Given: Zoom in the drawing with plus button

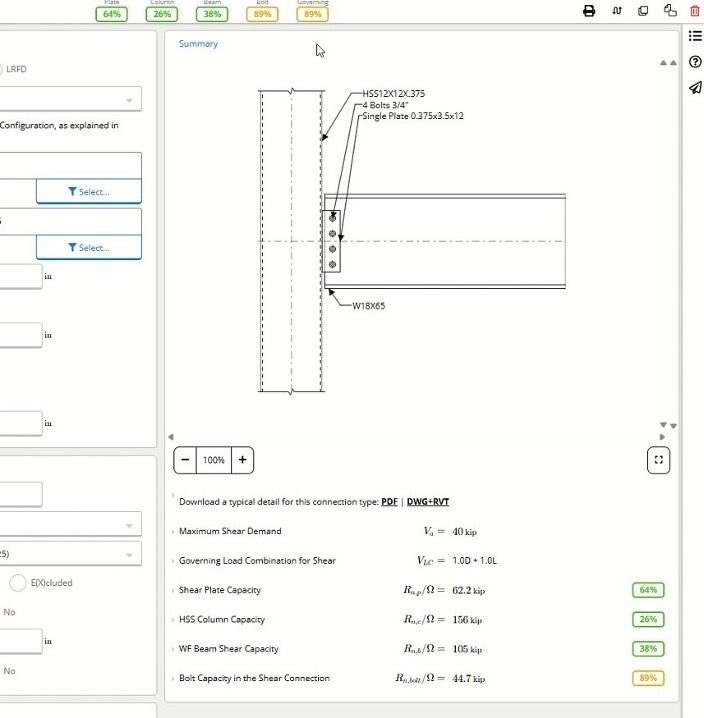Looking at the screenshot, I should click(242, 460).
